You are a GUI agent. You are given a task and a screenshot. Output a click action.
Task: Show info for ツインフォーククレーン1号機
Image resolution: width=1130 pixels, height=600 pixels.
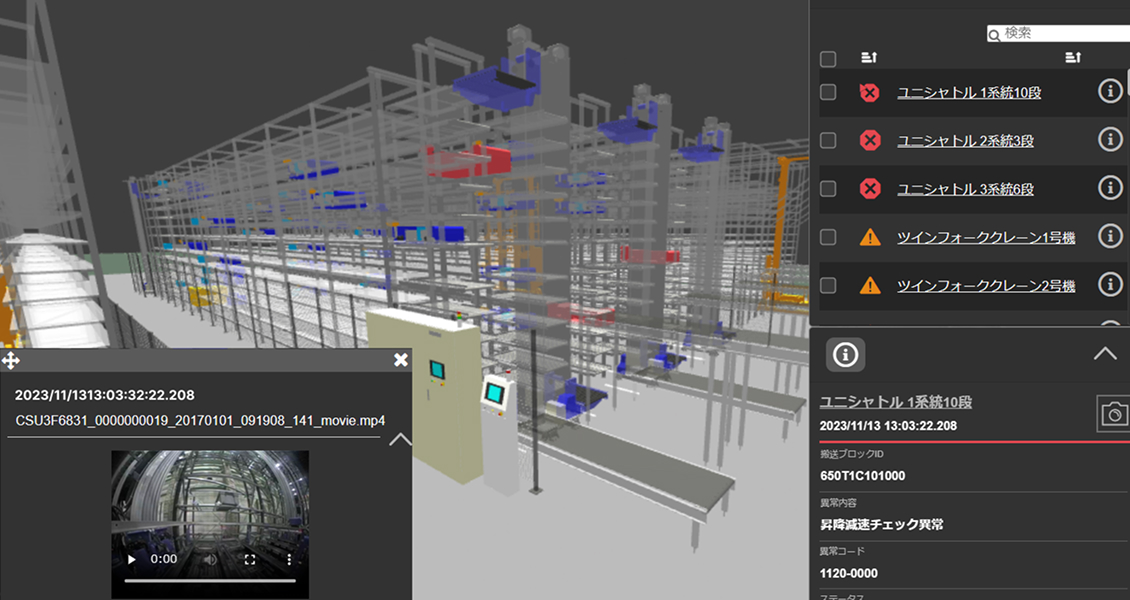click(x=1110, y=236)
